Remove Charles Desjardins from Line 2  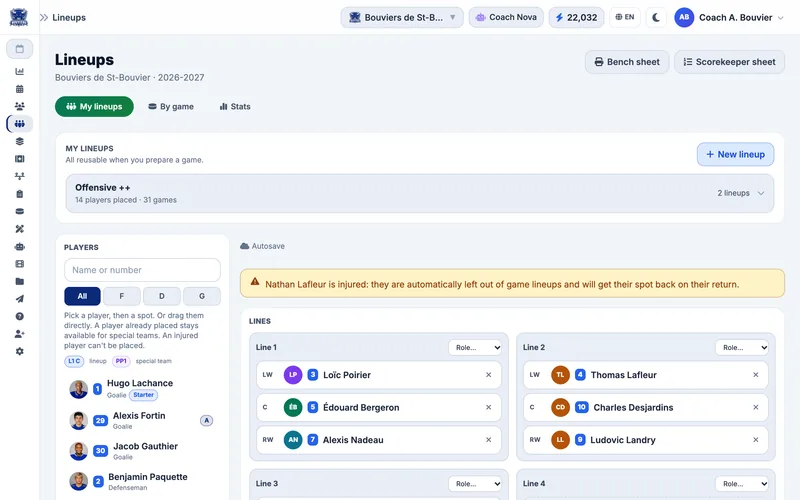coord(756,407)
